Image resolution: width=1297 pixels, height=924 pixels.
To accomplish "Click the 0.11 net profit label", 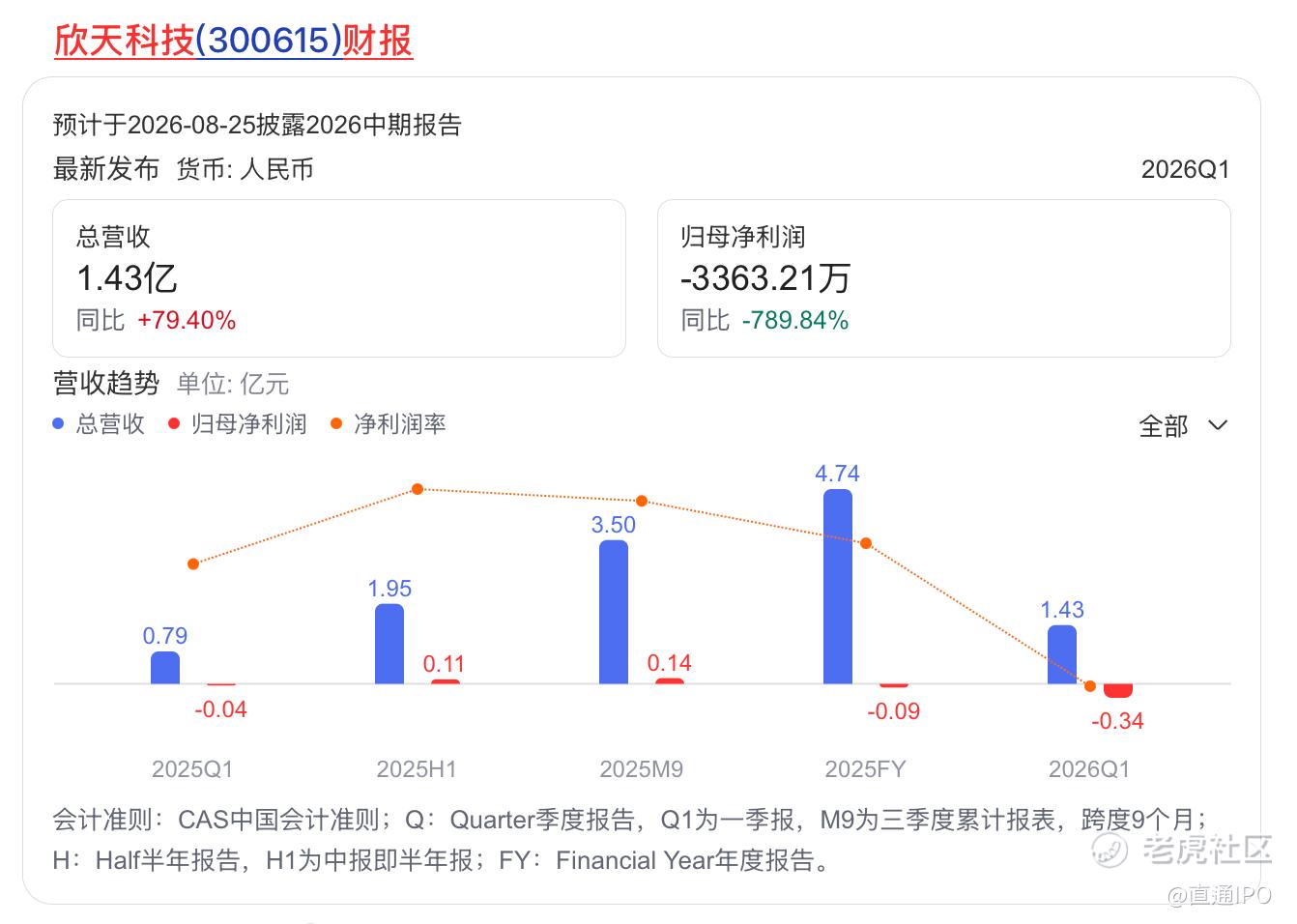I will (445, 664).
